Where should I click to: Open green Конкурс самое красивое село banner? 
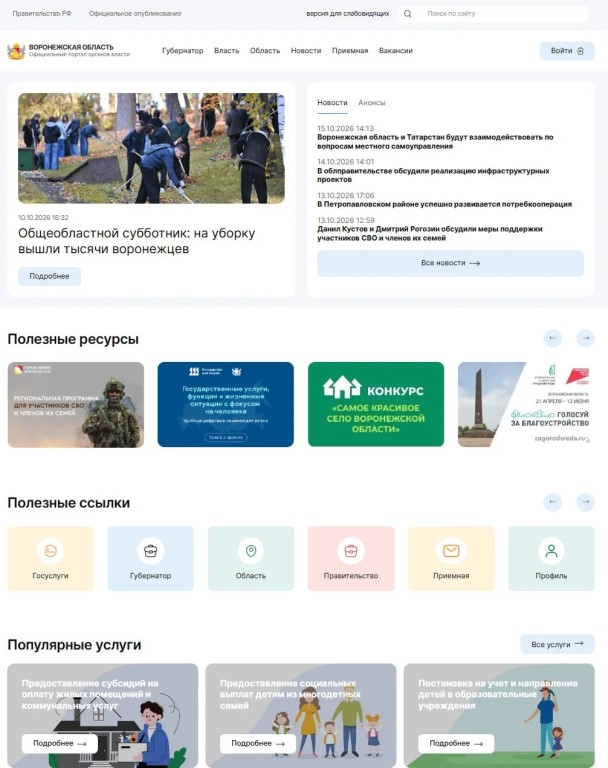click(376, 405)
